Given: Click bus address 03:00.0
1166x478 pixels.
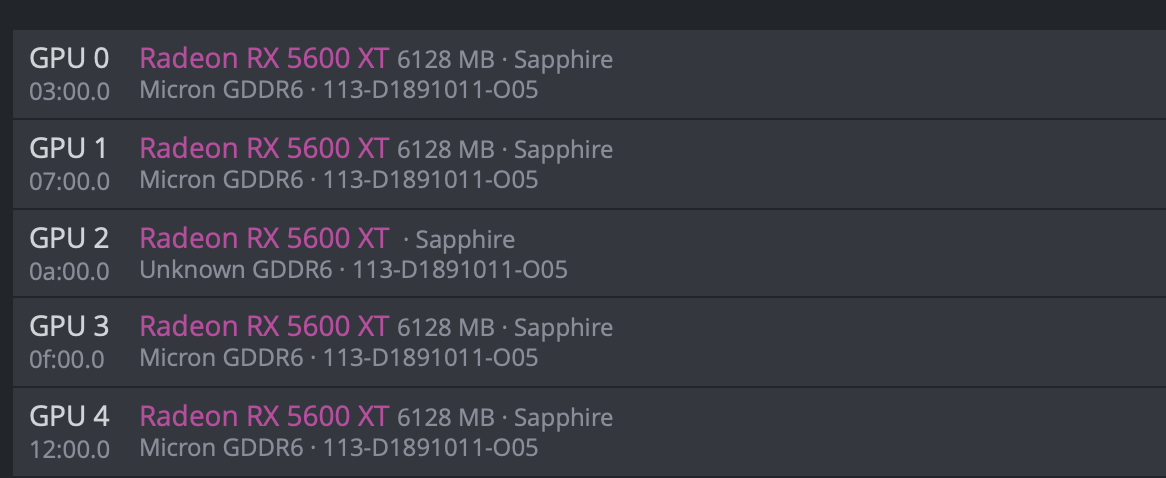Looking at the screenshot, I should pos(69,91).
